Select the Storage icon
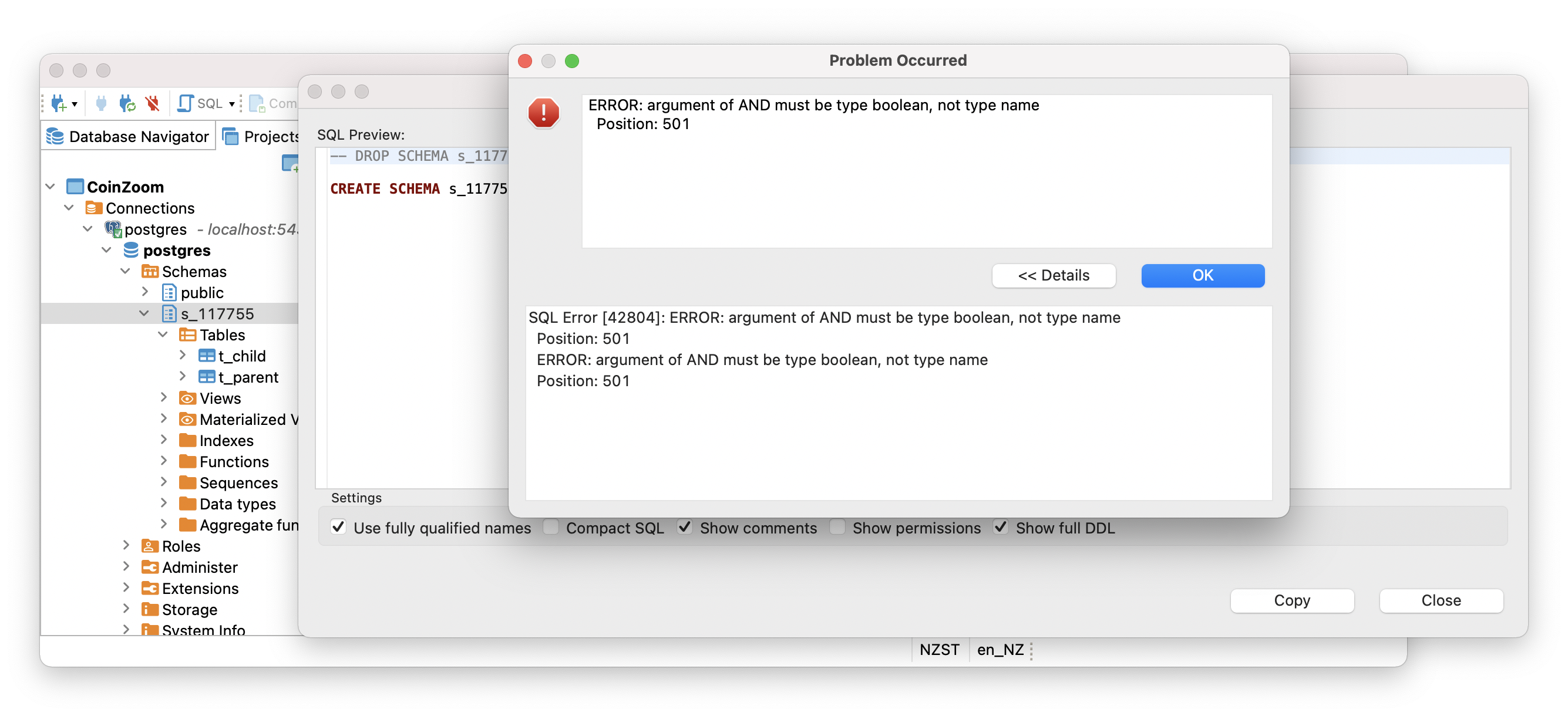This screenshot has height=716, width=1568. pyautogui.click(x=150, y=609)
